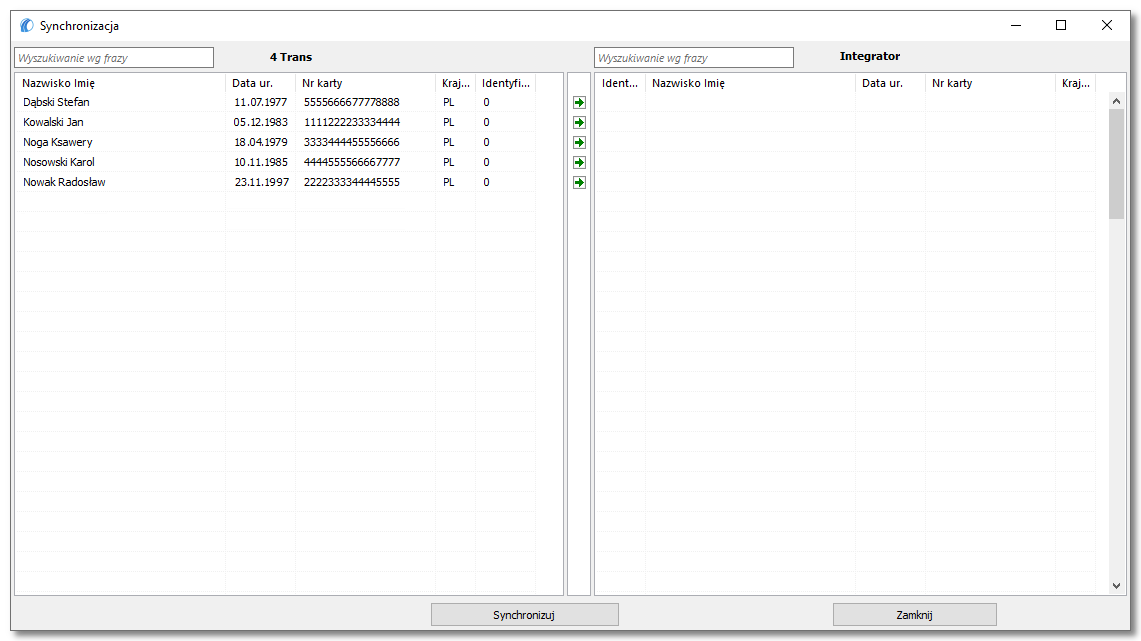Screen dimensions: 1141x641
Task: Sort 4 Trans list by Nazwisko Imię header
Action: 120,83
